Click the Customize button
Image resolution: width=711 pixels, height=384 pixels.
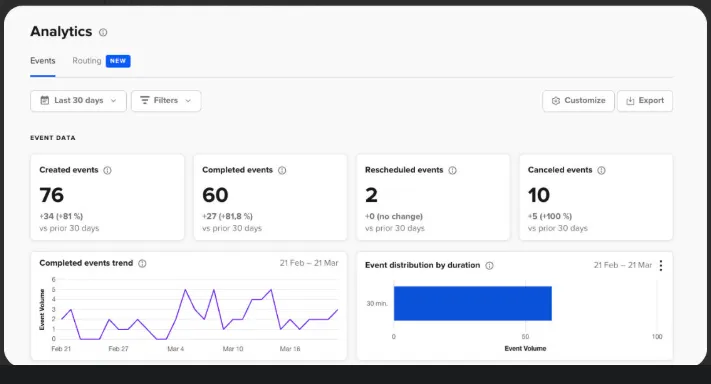click(x=578, y=101)
